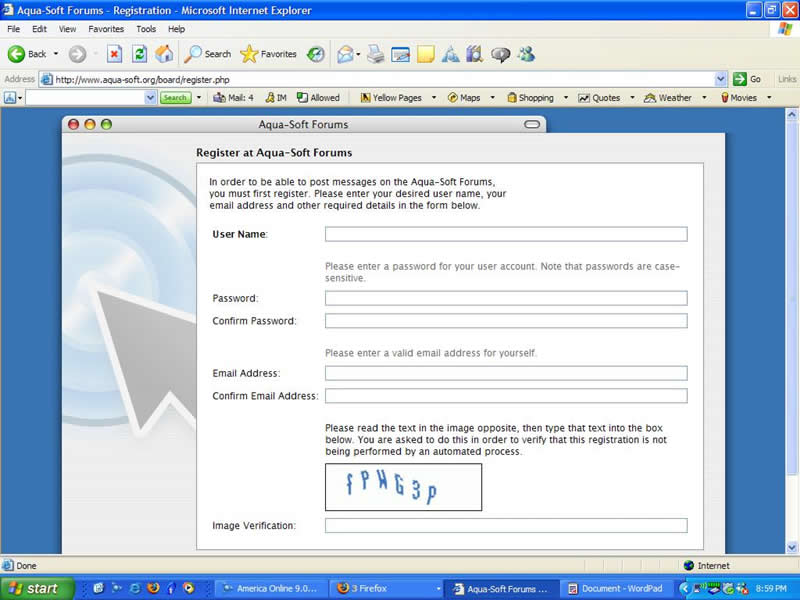Click the Mail envelope icon

click(x=345, y=54)
